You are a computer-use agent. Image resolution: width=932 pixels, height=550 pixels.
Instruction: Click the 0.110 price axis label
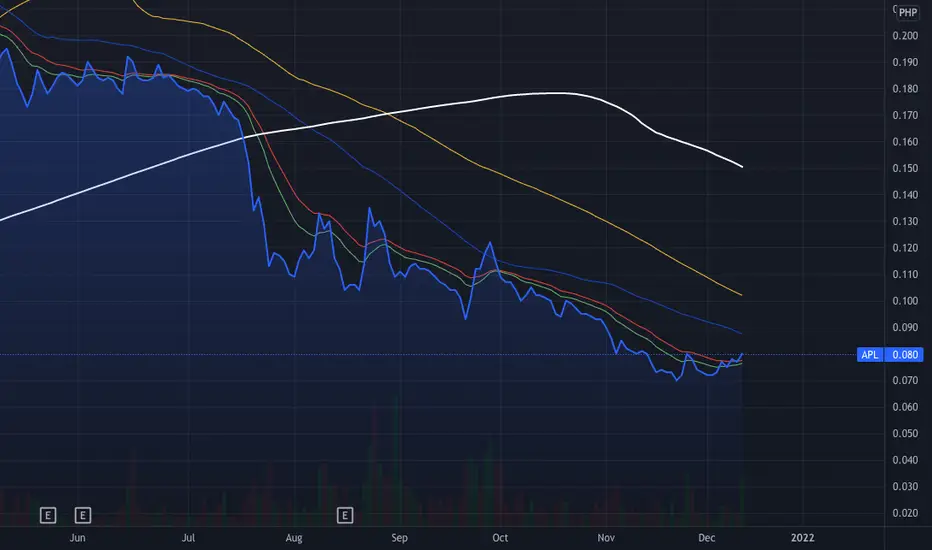[x=905, y=274]
